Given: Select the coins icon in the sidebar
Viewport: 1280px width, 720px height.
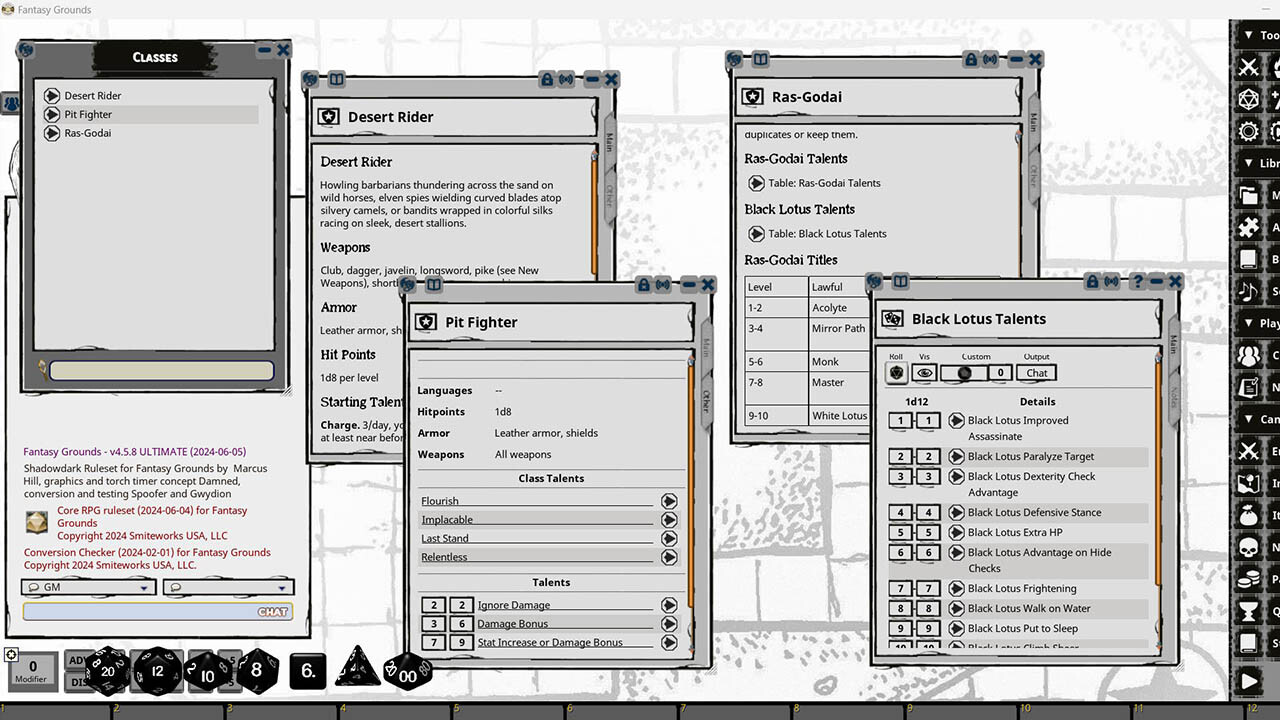Looking at the screenshot, I should 1249,579.
